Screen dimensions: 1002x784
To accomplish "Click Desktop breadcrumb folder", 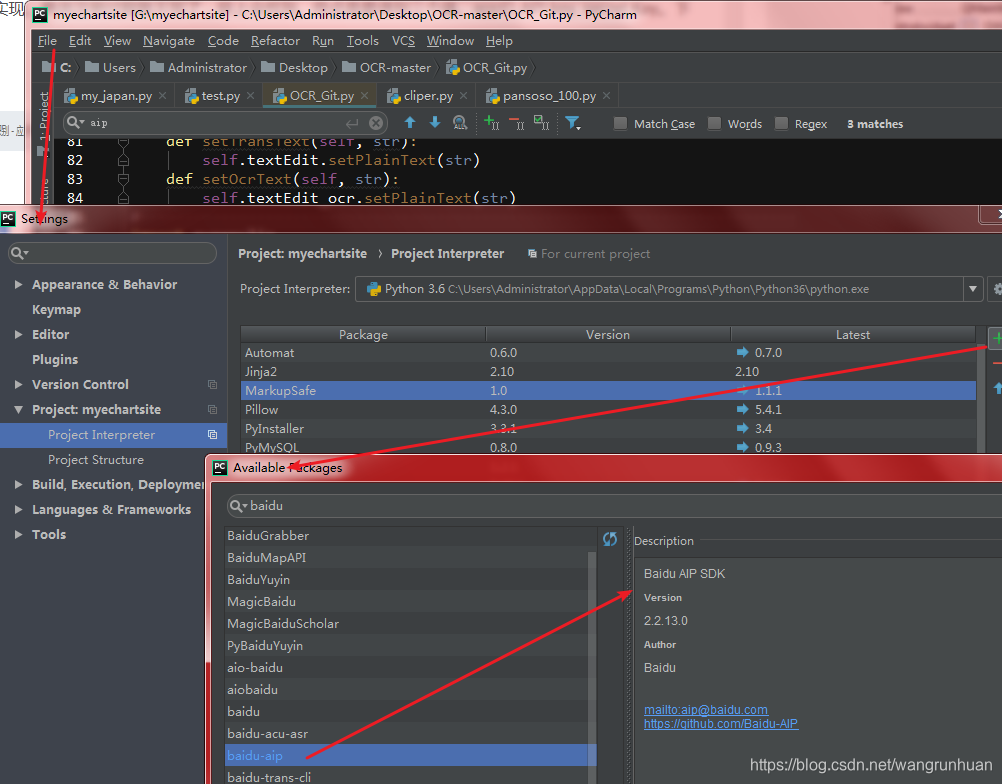I will pyautogui.click(x=295, y=67).
